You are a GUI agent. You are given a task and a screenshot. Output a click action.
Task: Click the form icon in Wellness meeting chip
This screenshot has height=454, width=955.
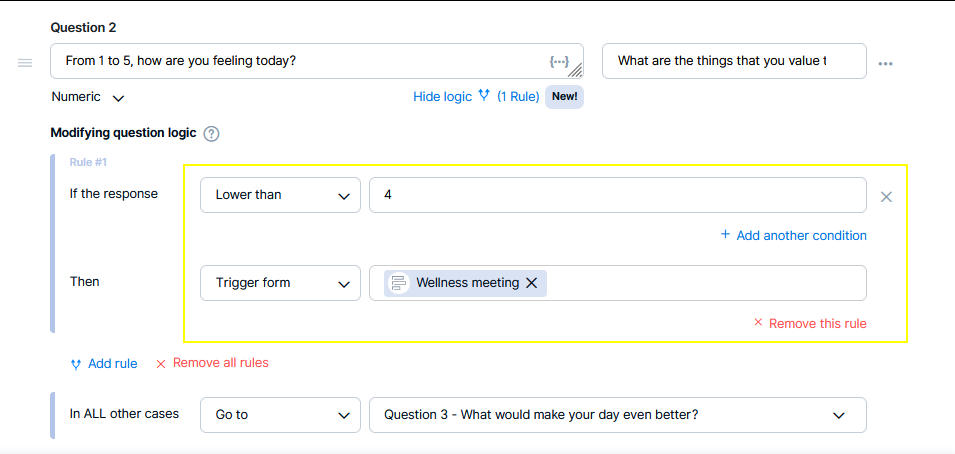click(x=399, y=283)
